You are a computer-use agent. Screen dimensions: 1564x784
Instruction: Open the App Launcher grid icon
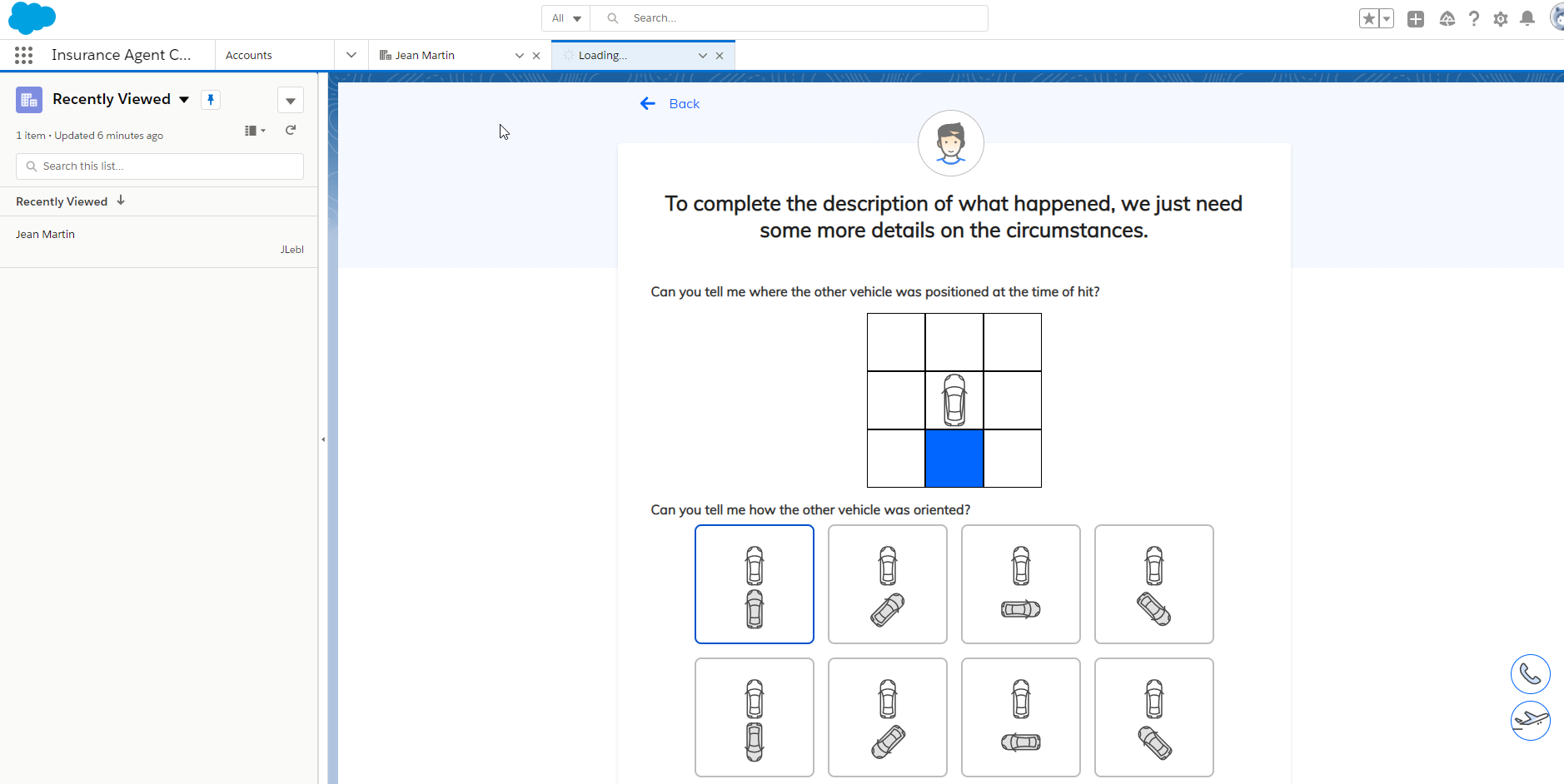pos(23,55)
